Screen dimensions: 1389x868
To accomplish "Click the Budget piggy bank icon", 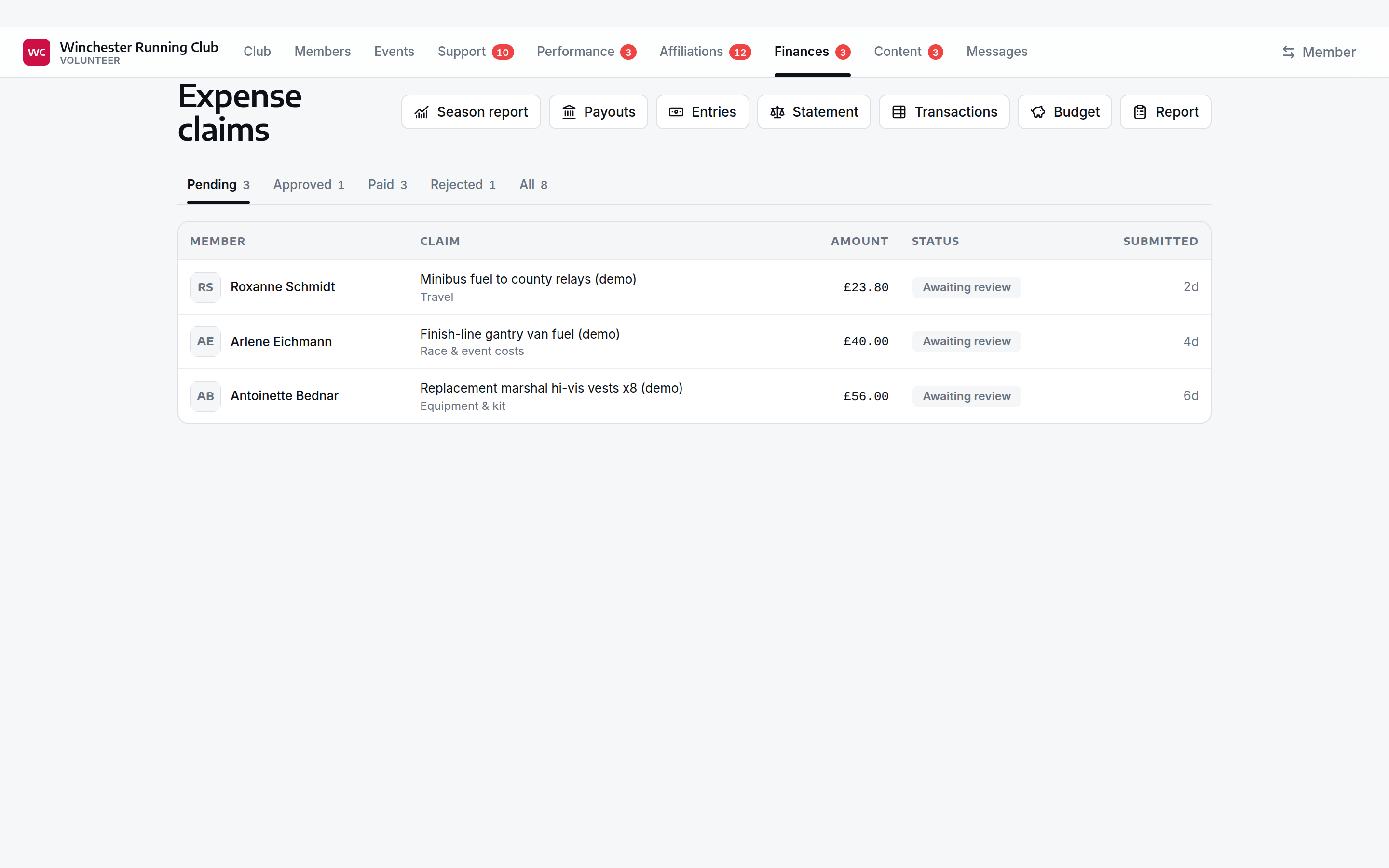I will [1038, 112].
